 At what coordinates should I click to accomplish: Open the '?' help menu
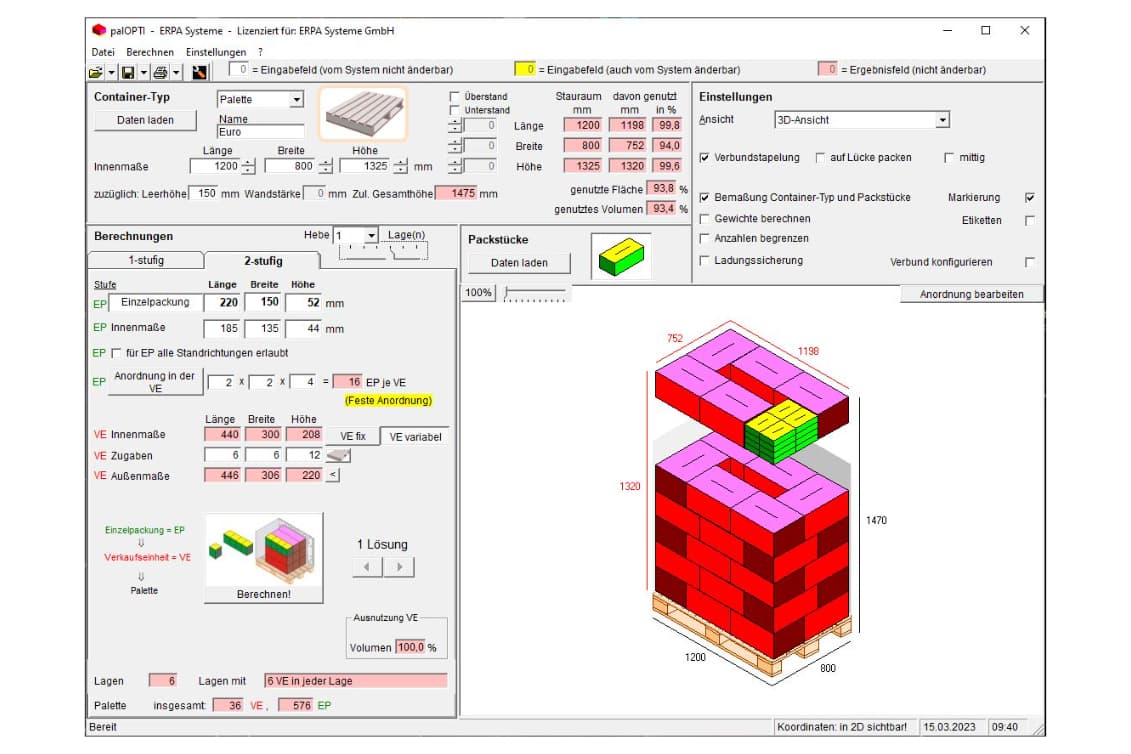point(260,52)
